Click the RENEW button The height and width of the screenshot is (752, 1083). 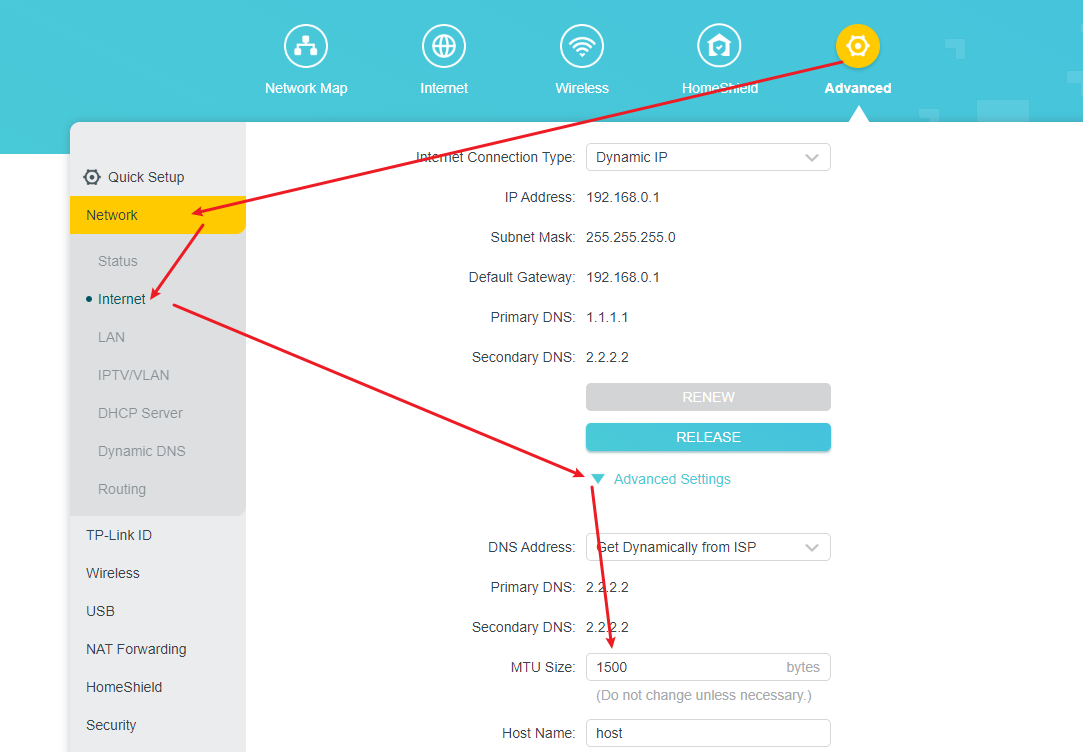[x=708, y=397]
